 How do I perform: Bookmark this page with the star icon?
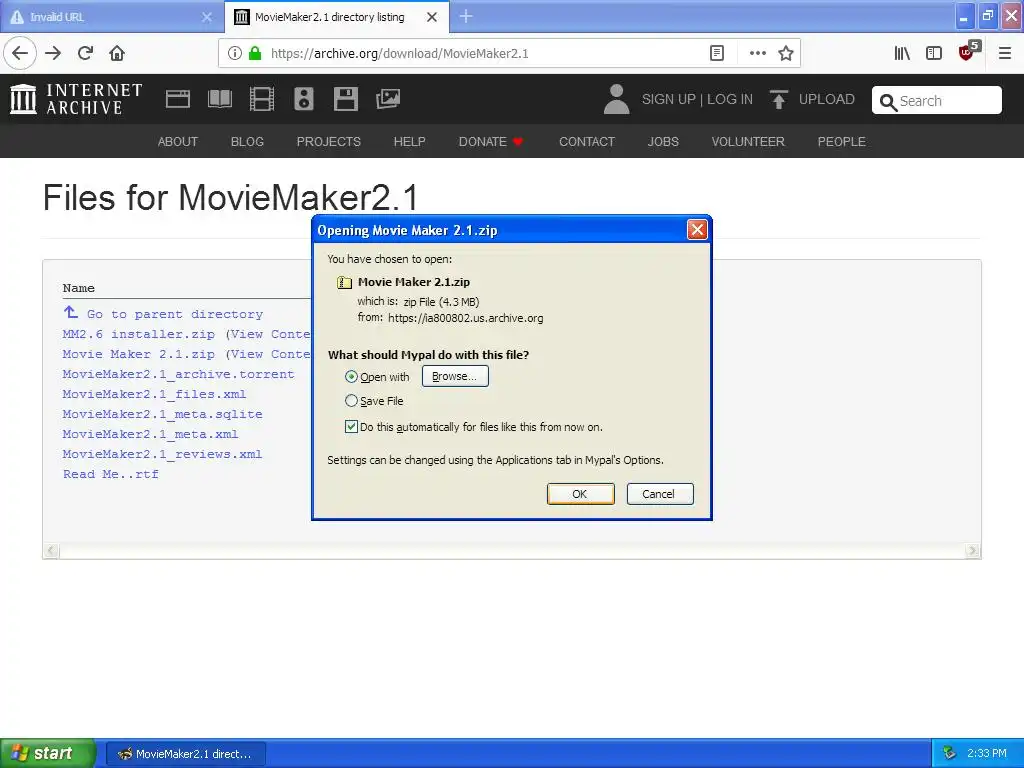point(786,54)
